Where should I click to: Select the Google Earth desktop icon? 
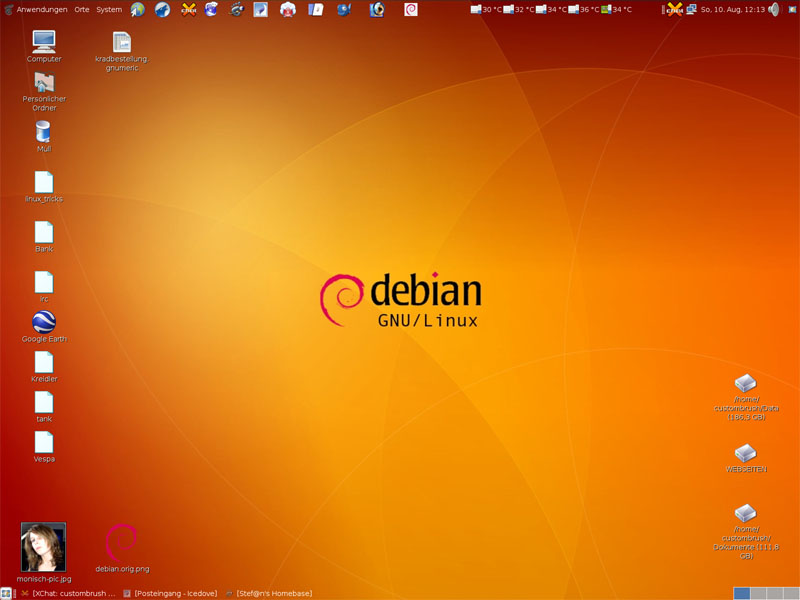tap(44, 322)
